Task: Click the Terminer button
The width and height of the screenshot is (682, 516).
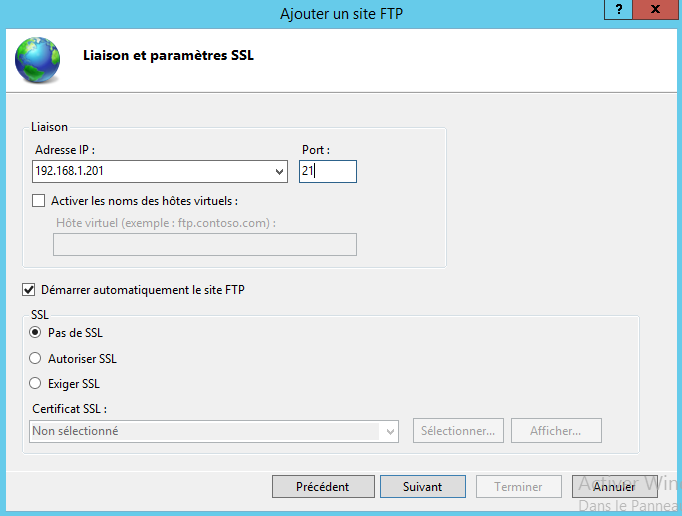Action: coord(518,487)
